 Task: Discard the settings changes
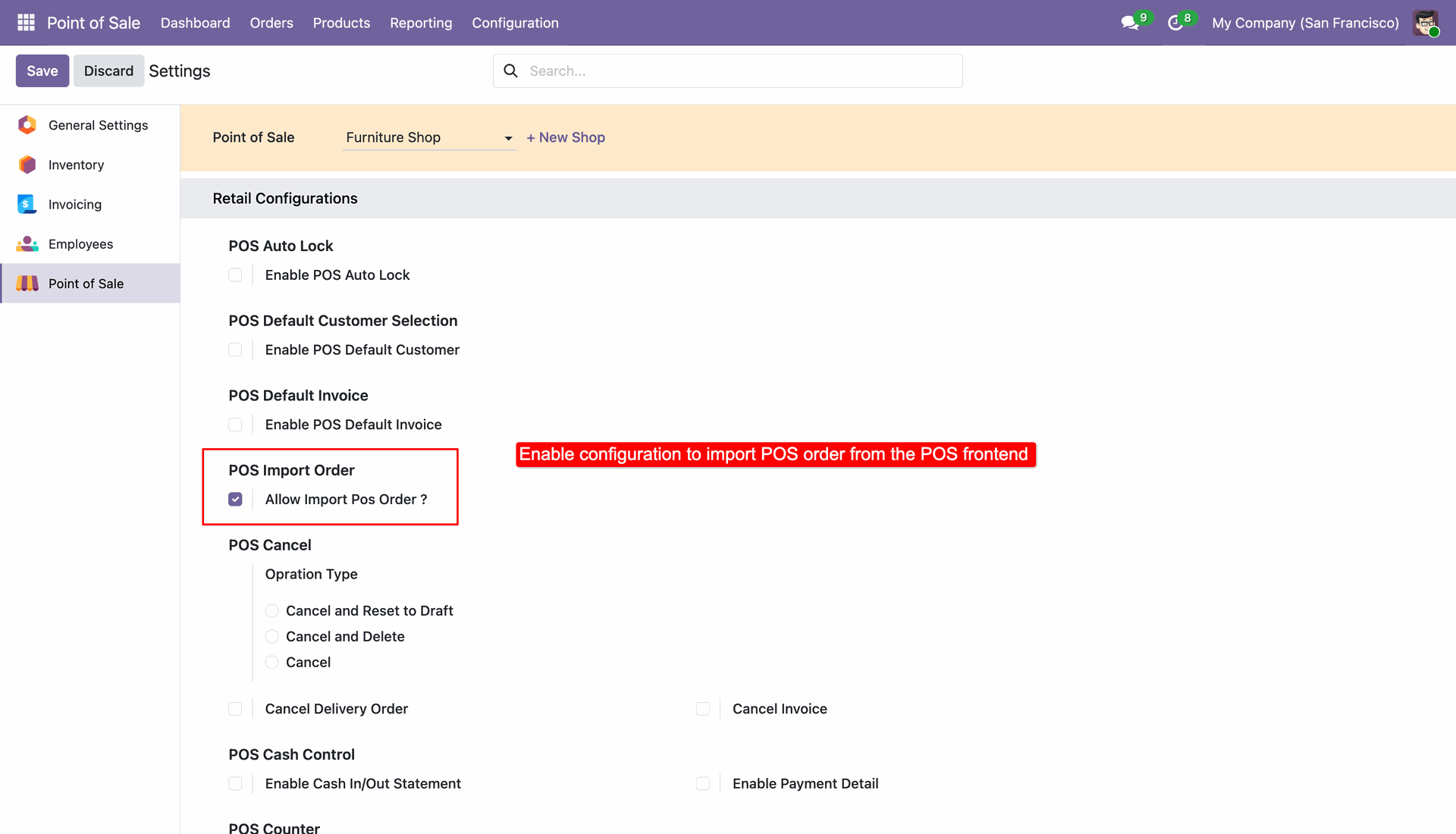(108, 71)
